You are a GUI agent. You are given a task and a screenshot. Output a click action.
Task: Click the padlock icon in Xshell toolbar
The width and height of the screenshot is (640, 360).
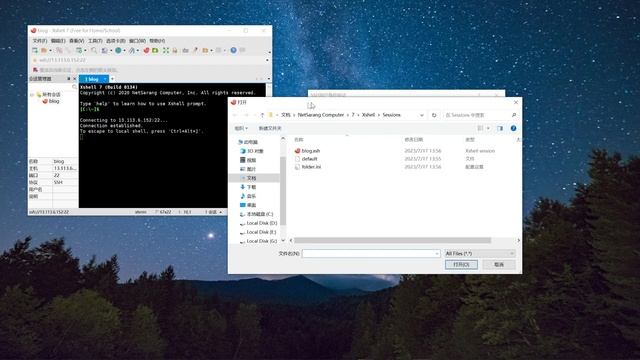click(x=175, y=50)
